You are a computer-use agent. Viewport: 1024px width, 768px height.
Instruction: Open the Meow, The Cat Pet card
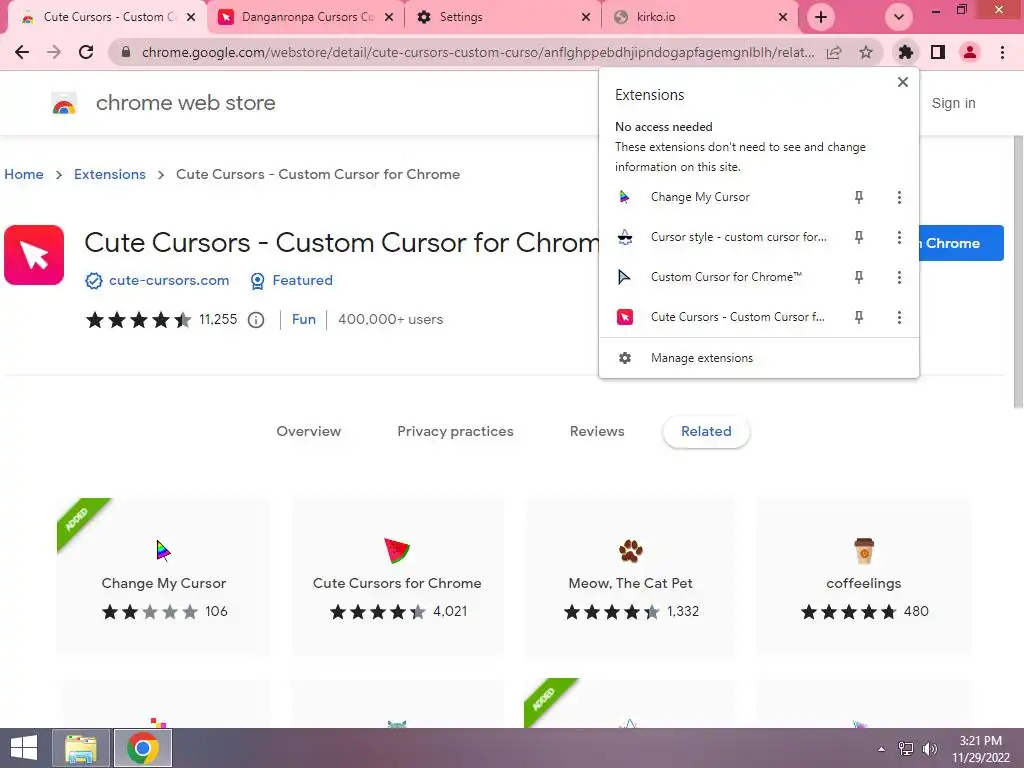click(x=630, y=577)
